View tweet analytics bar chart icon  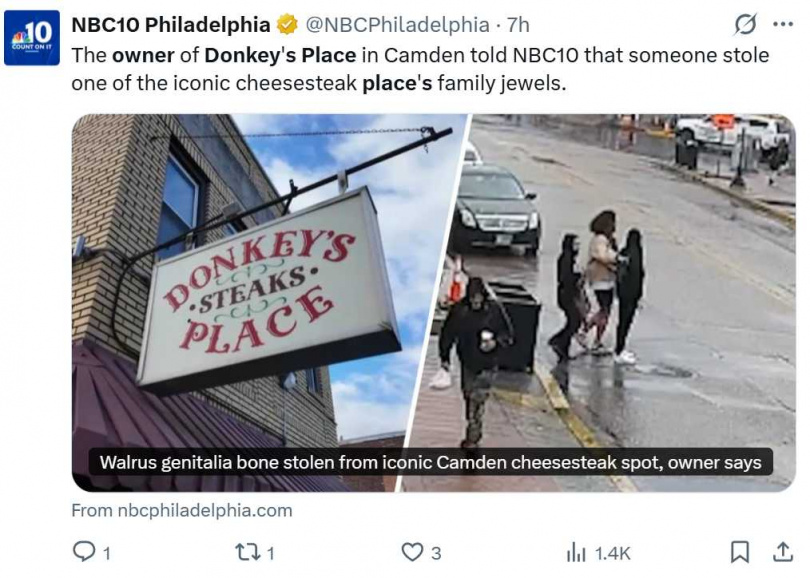[576, 552]
